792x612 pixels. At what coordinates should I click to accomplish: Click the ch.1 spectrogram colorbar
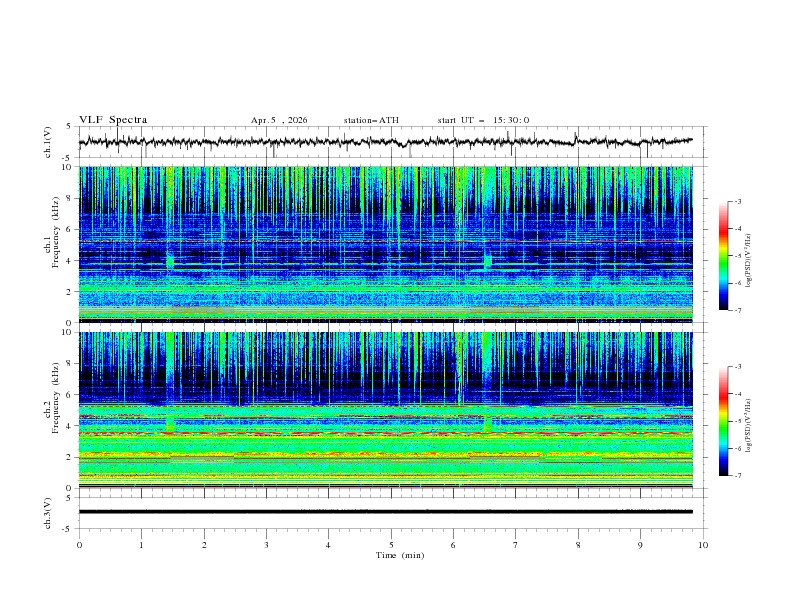pyautogui.click(x=723, y=256)
